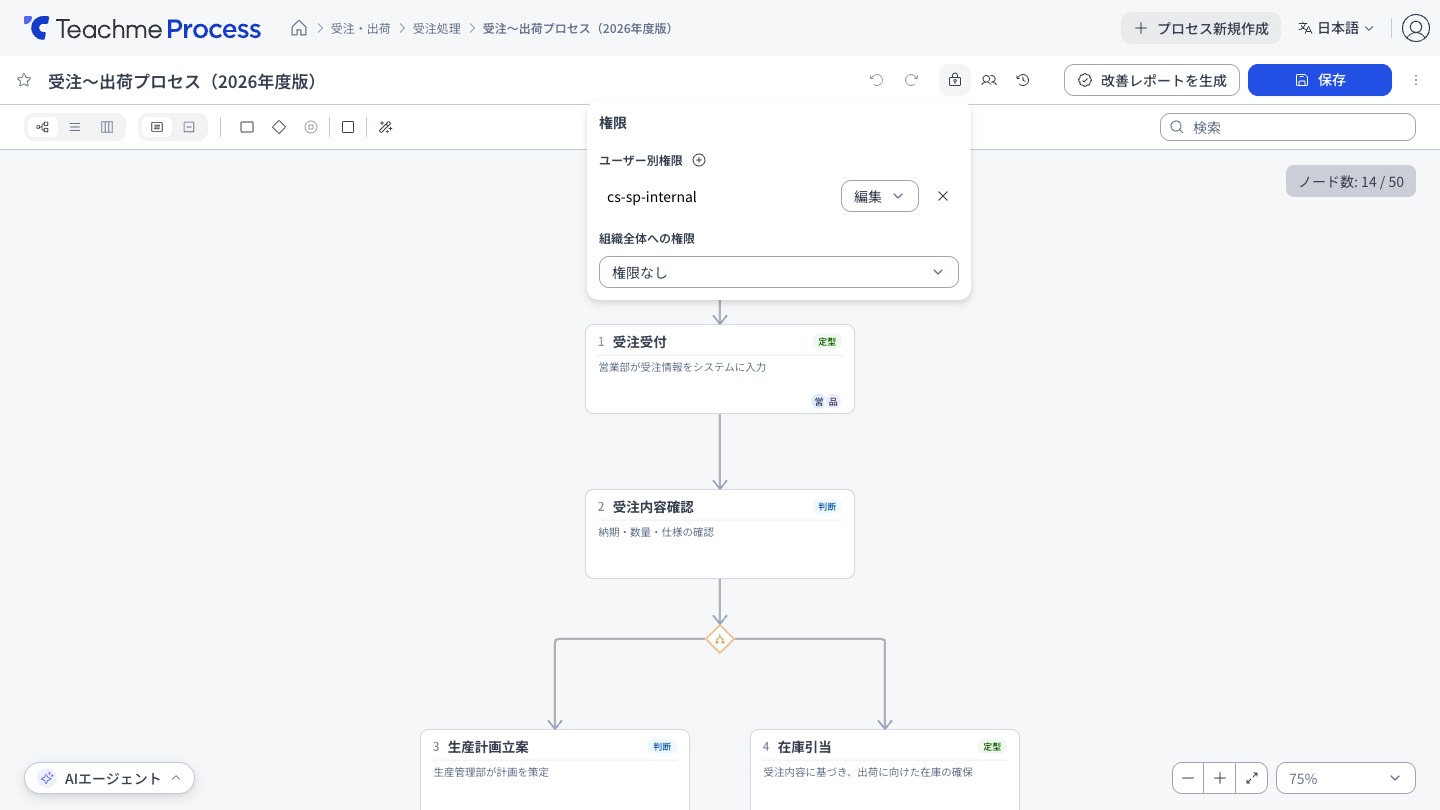Viewport: 1440px width, 810px height.
Task: Select the 生産計画立案 node card
Action: point(555,770)
